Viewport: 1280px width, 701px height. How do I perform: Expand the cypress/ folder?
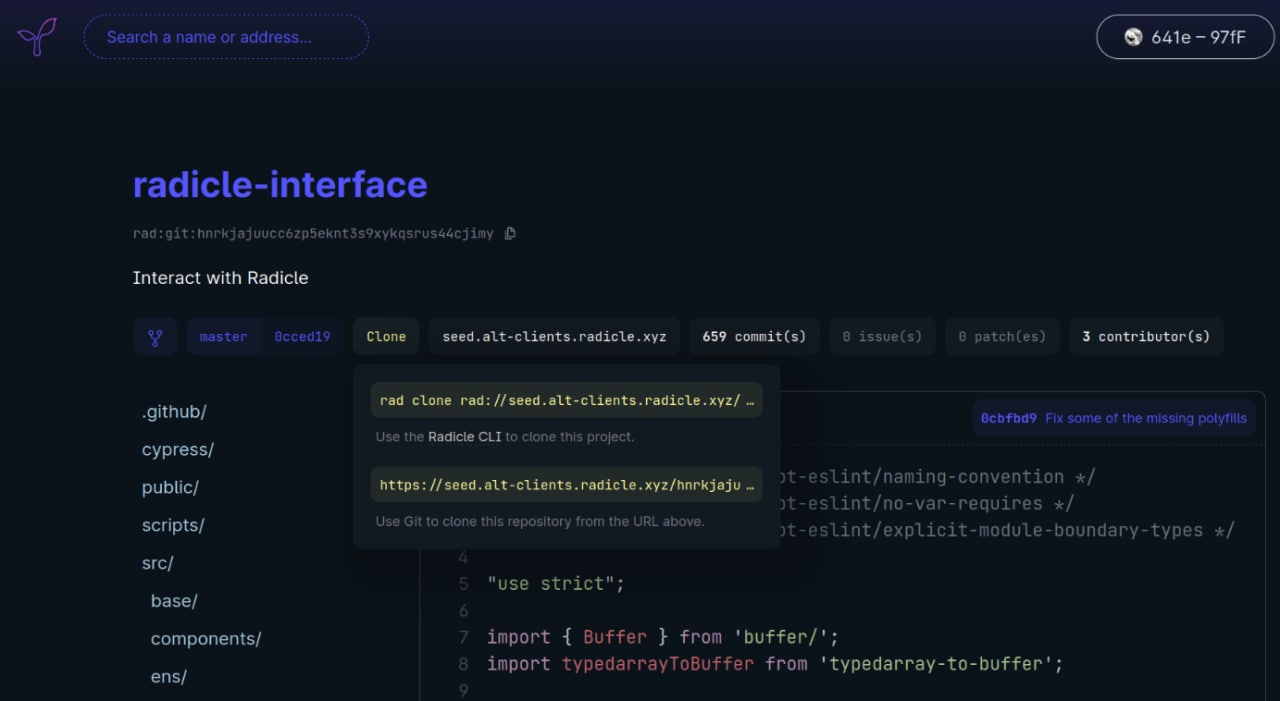[x=178, y=450]
